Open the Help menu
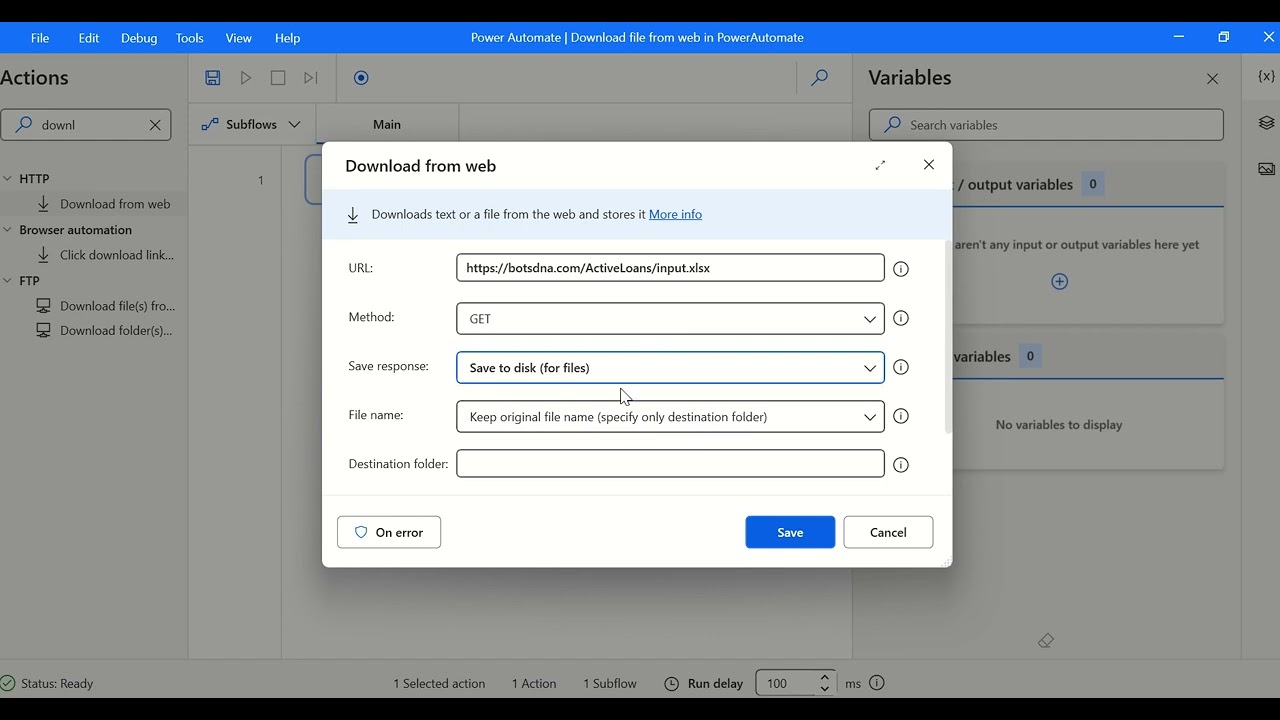The height and width of the screenshot is (720, 1280). click(x=287, y=38)
